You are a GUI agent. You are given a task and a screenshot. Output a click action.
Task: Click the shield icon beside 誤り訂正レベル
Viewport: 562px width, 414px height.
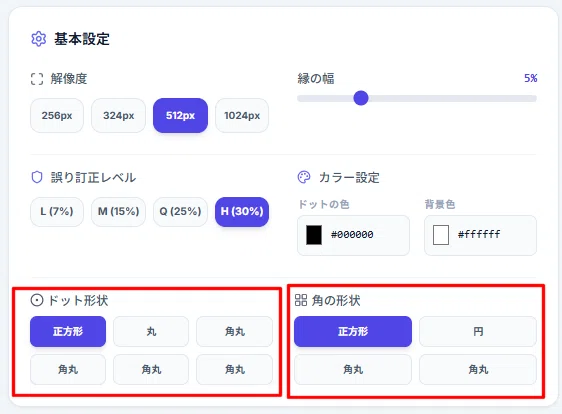[37, 177]
